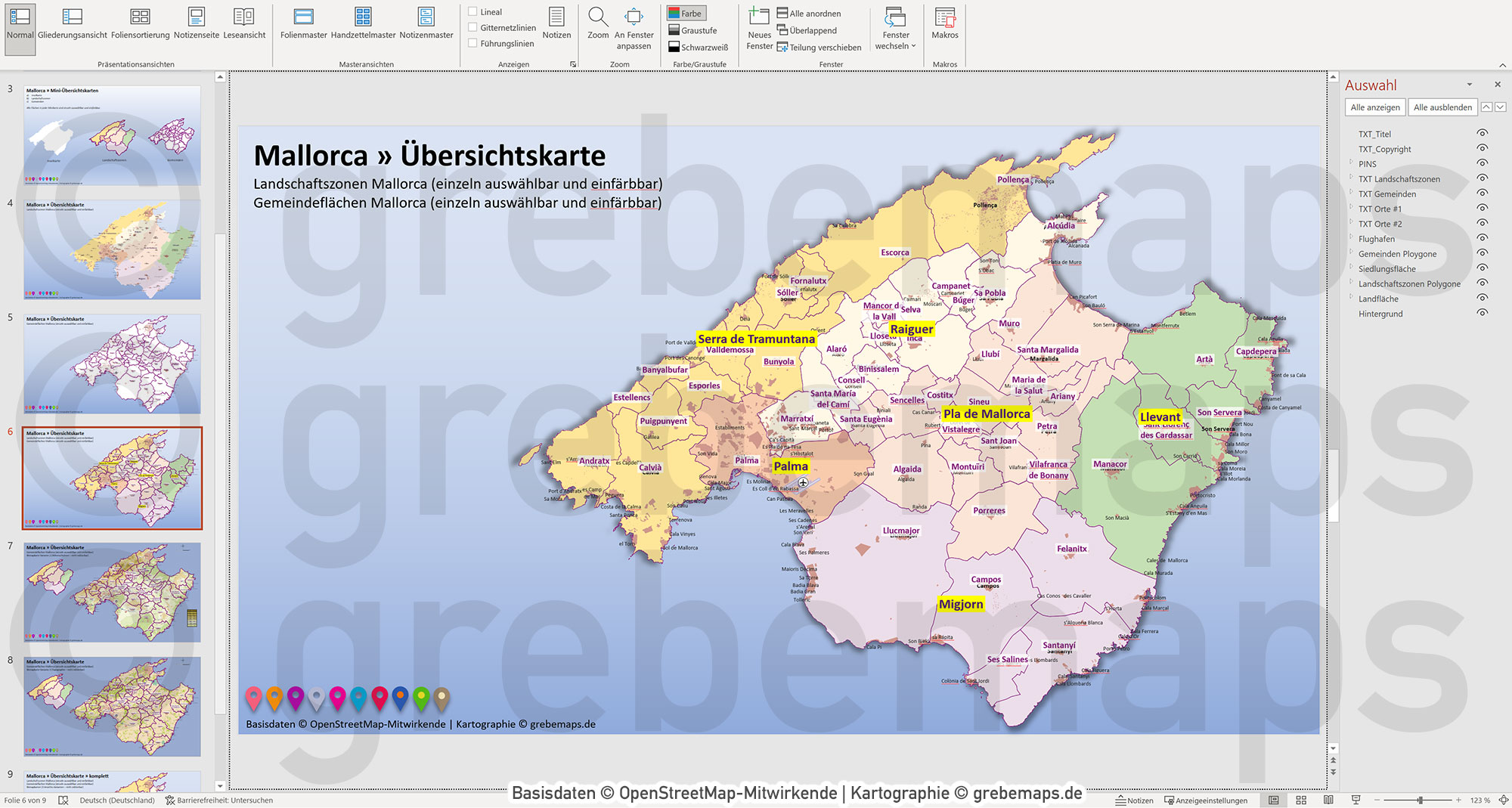
Task: Expand TXT Gemeinden in the Auswahl pane
Action: point(1351,193)
